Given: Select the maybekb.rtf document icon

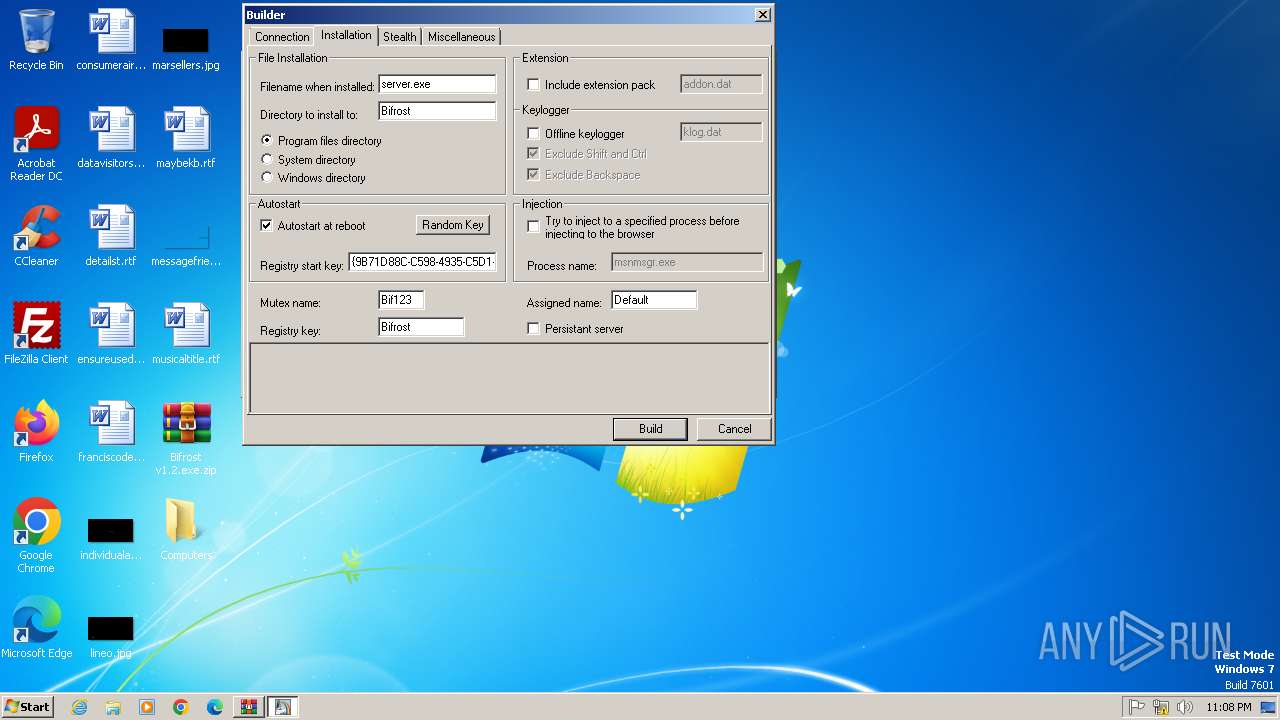Looking at the screenshot, I should coord(186,138).
